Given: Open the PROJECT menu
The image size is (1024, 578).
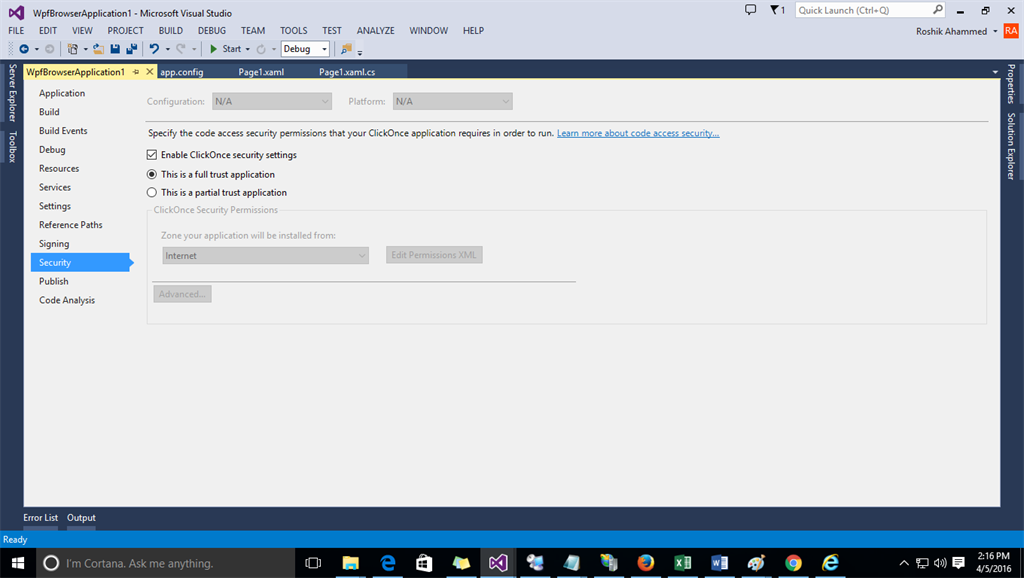Looking at the screenshot, I should (125, 31).
